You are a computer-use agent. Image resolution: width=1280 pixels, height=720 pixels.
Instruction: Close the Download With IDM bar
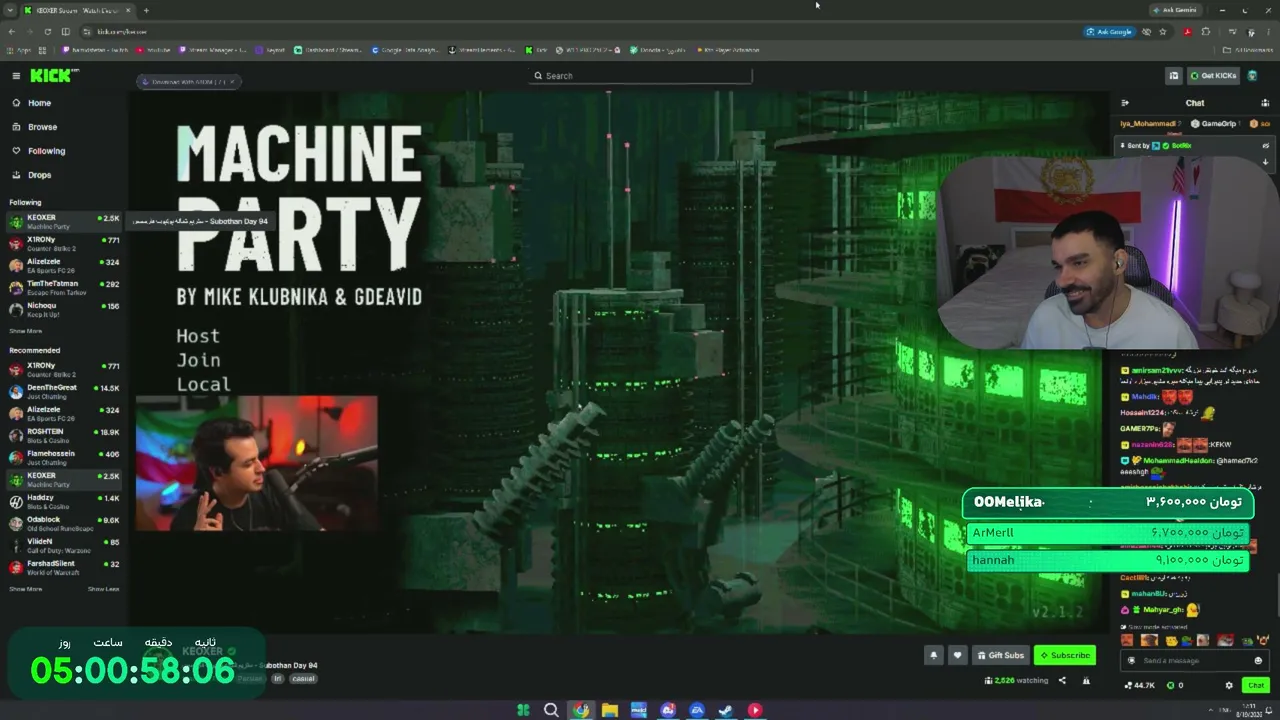pyautogui.click(x=231, y=82)
